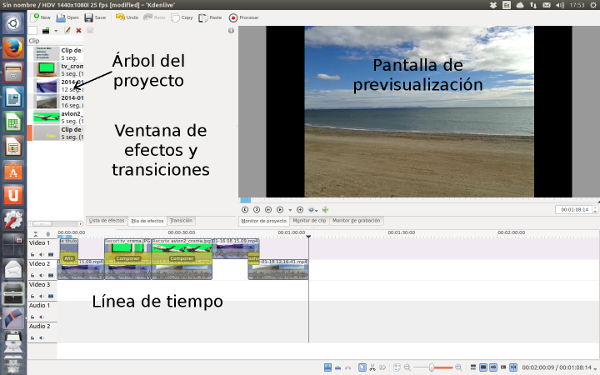Hide video on Video 2 track
This screenshot has height=375, width=600.
click(51, 275)
